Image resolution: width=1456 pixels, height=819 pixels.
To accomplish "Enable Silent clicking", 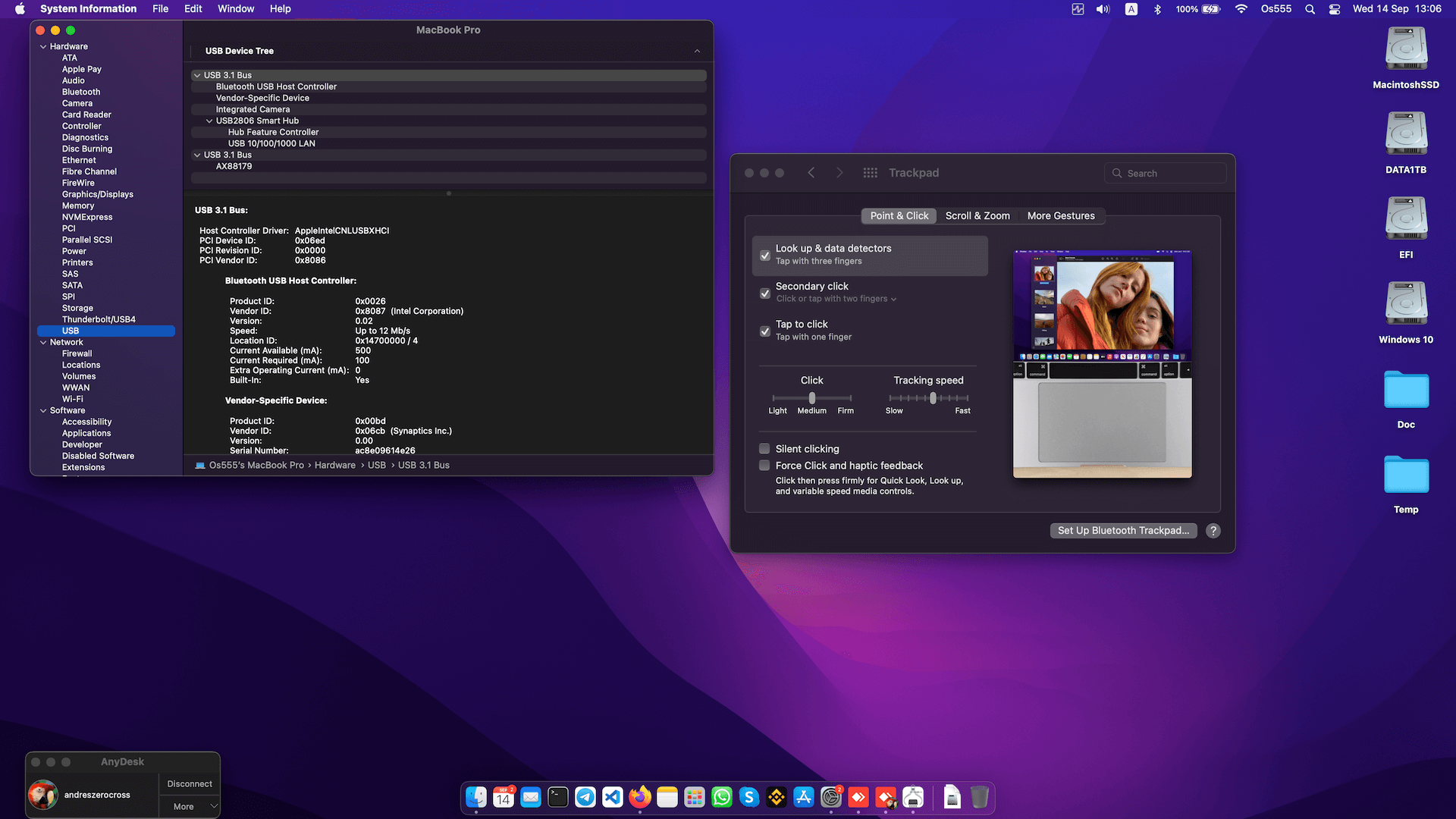I will [x=764, y=448].
